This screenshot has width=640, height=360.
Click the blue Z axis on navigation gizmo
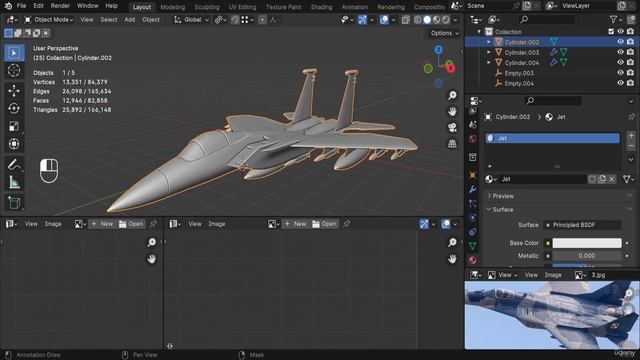[439, 49]
